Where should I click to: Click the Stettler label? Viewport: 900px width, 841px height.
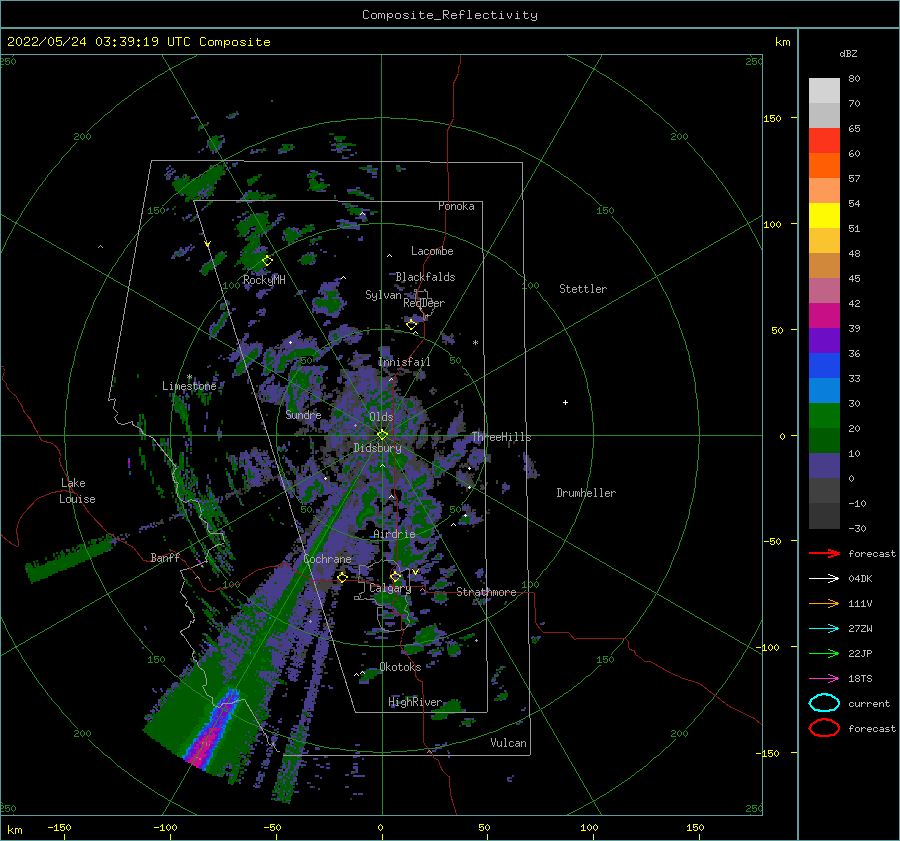[583, 289]
